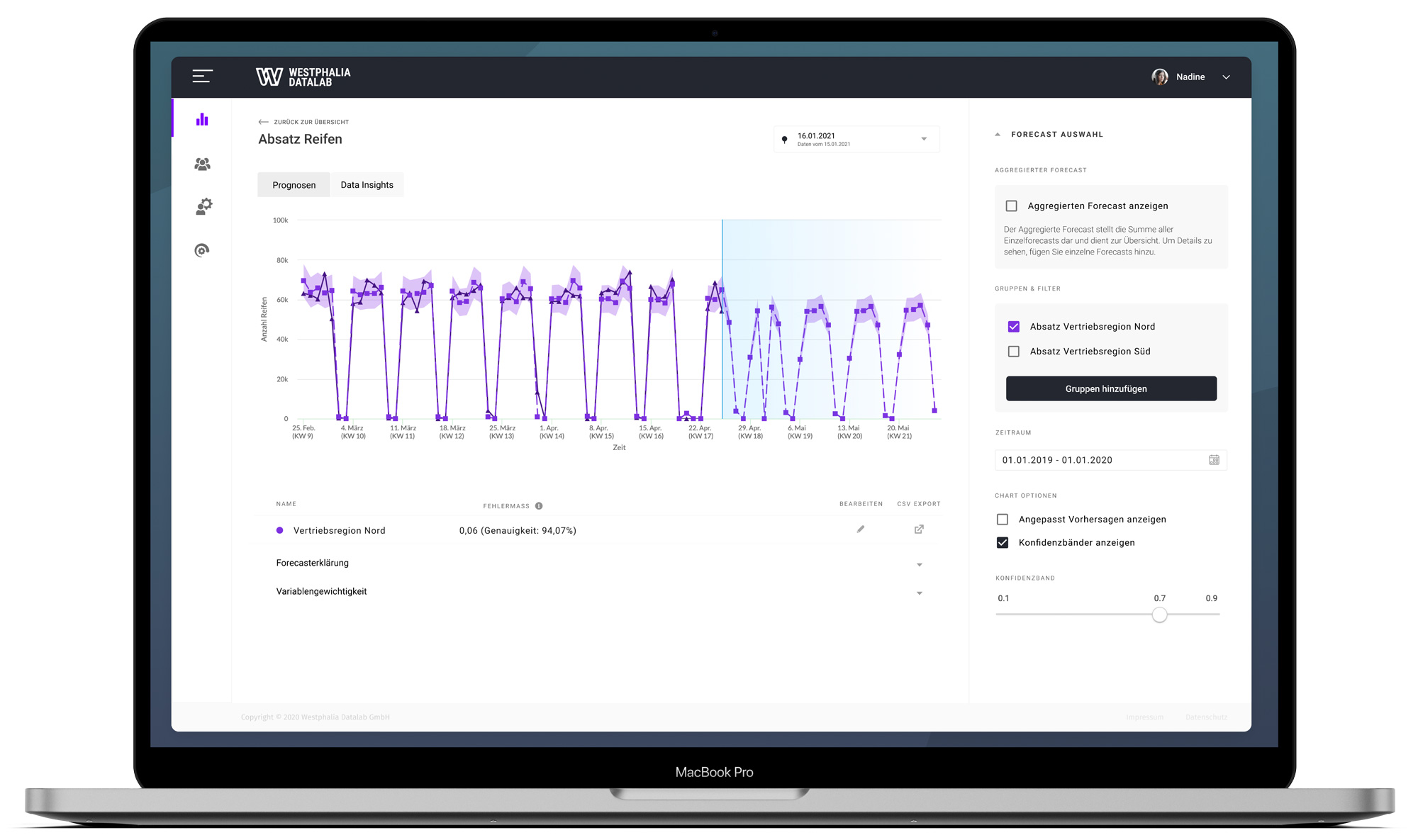Enable Aggregierten Forecast anzeigen checkbox

coord(1012,206)
